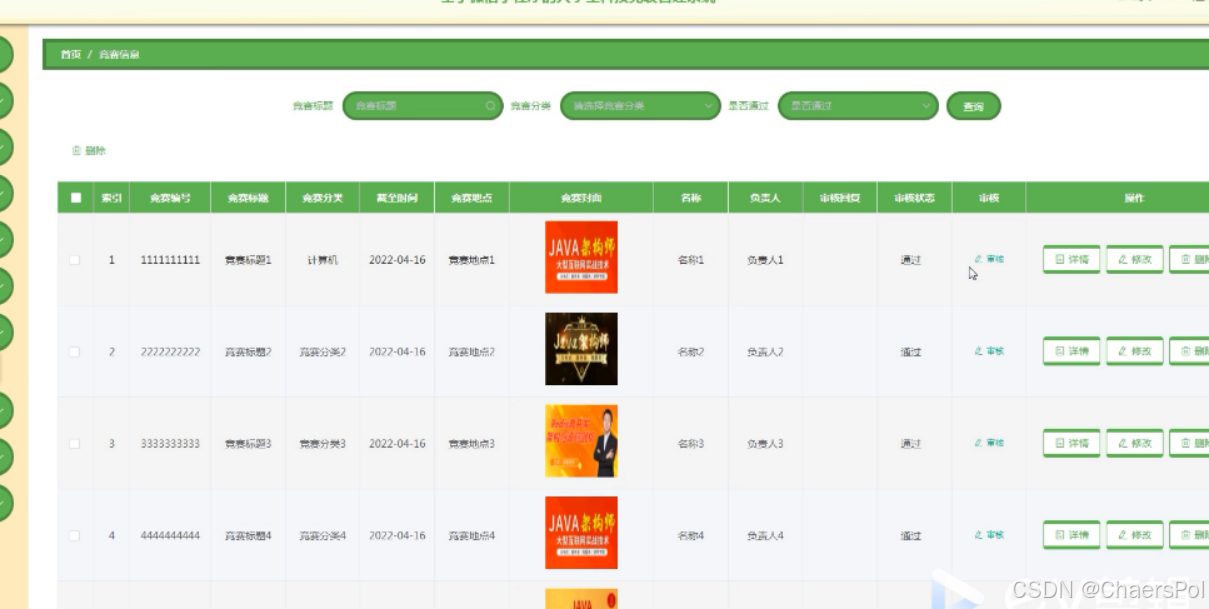Click 修改 for row 竞赛标题2
1209x609 pixels.
(1134, 351)
